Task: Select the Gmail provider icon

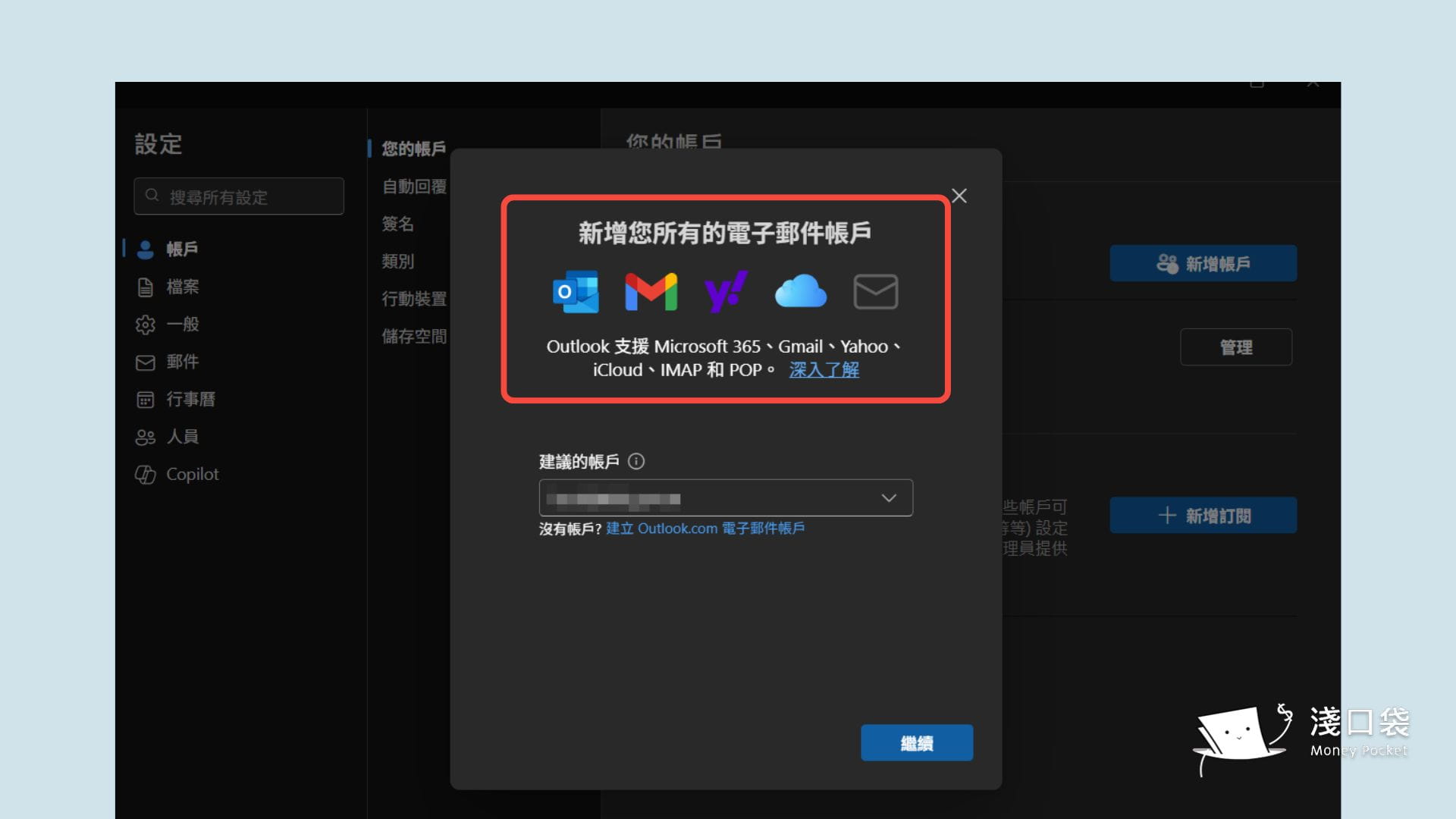Action: click(x=650, y=292)
